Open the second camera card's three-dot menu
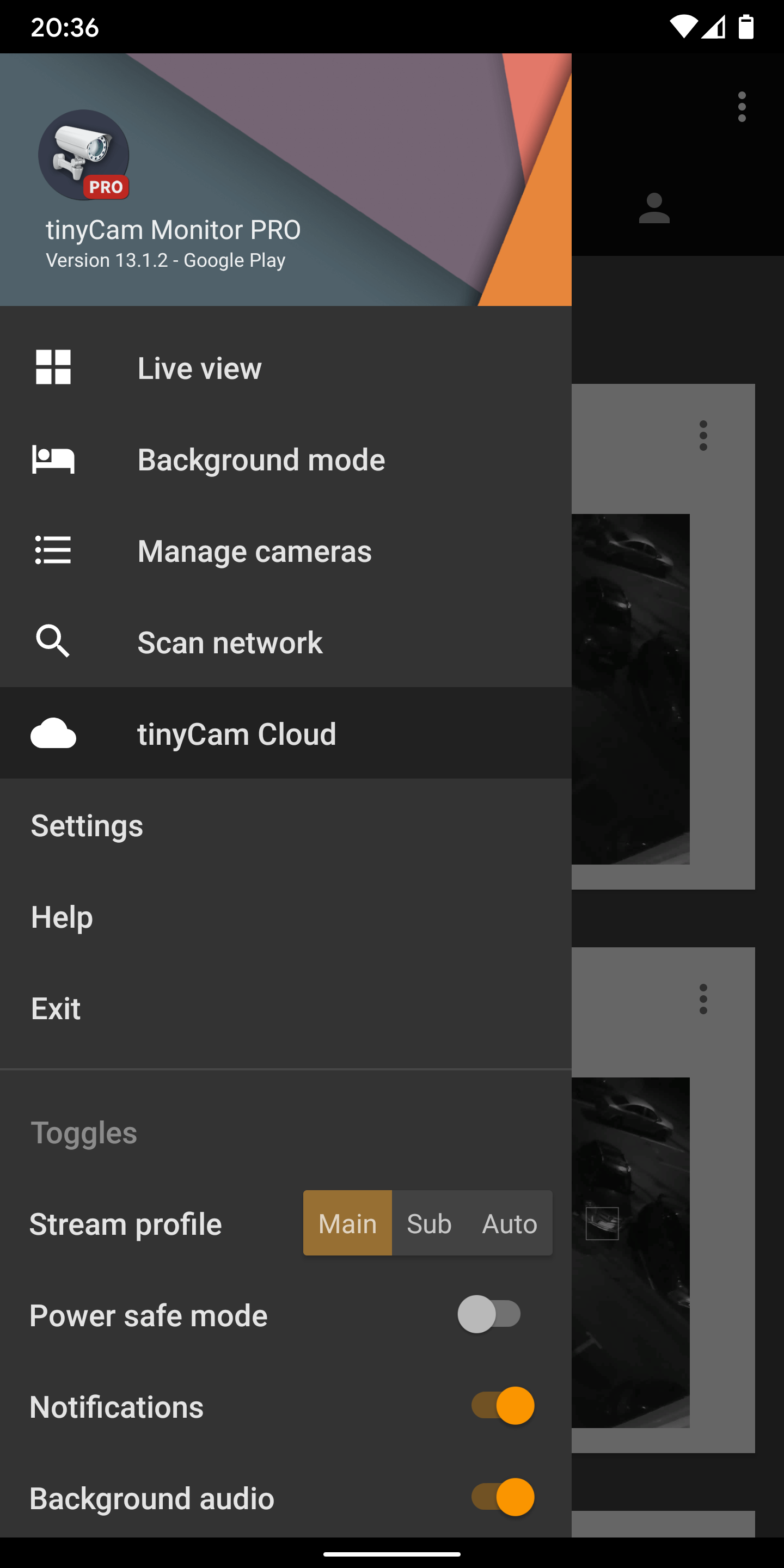The height and width of the screenshot is (1568, 784). click(x=703, y=999)
